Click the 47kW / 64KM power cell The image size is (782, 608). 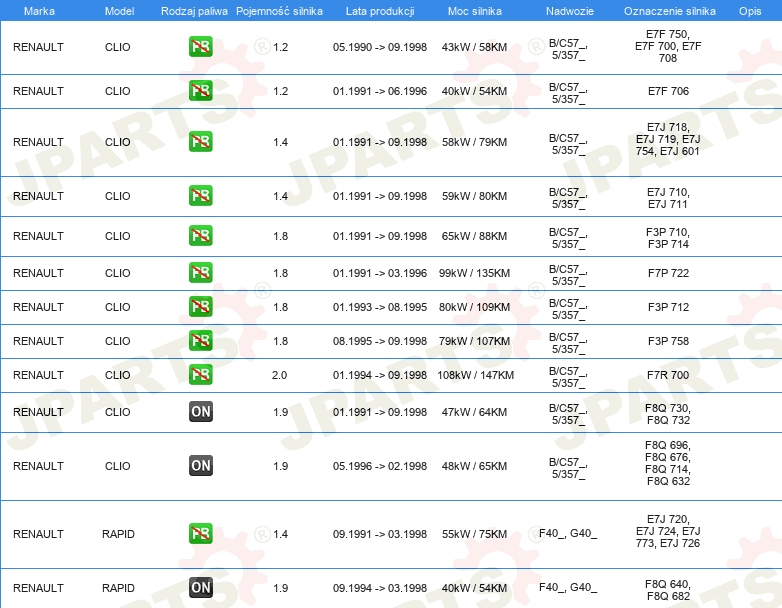coord(474,412)
